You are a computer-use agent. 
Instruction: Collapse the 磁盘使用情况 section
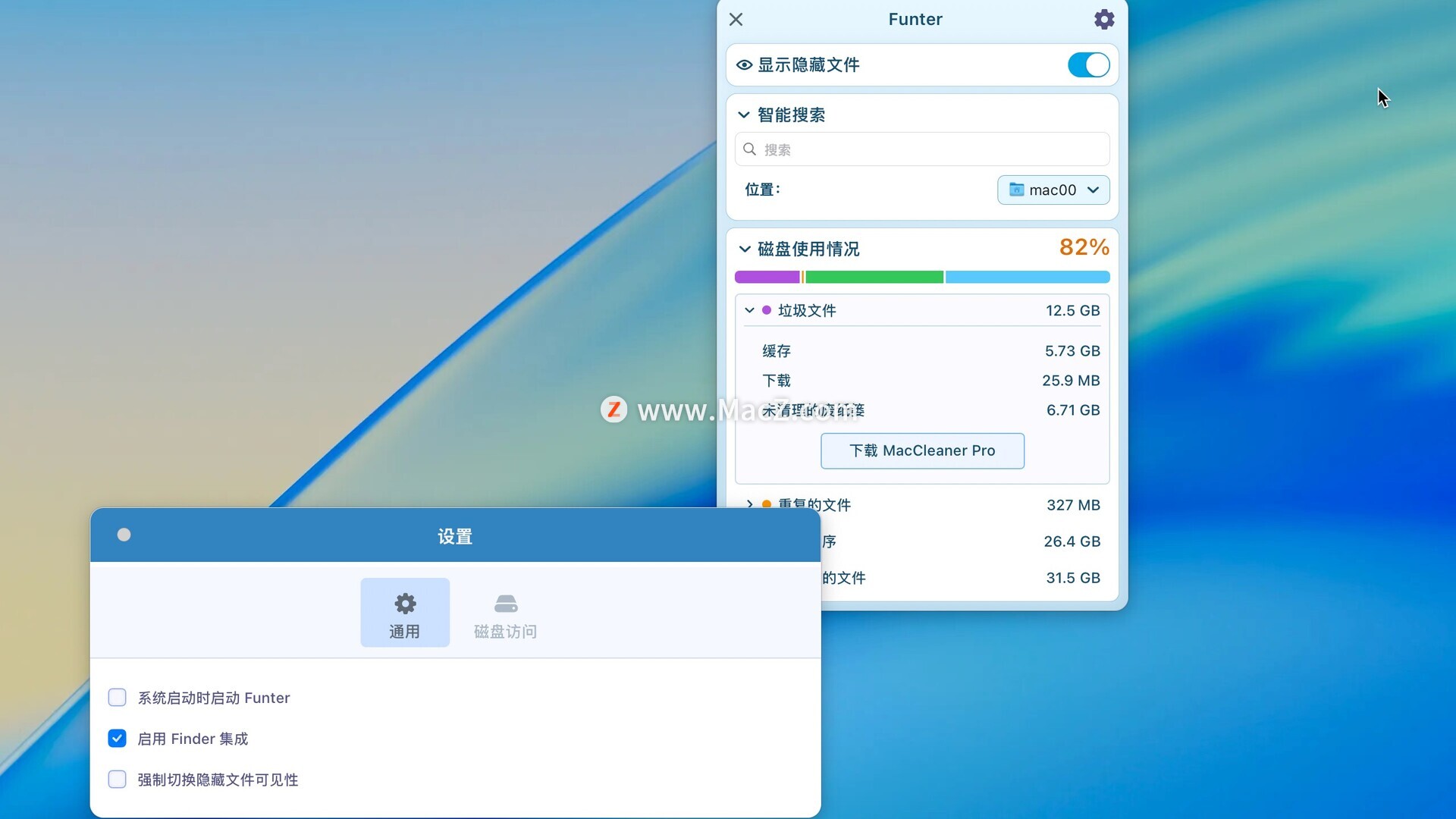tap(744, 249)
